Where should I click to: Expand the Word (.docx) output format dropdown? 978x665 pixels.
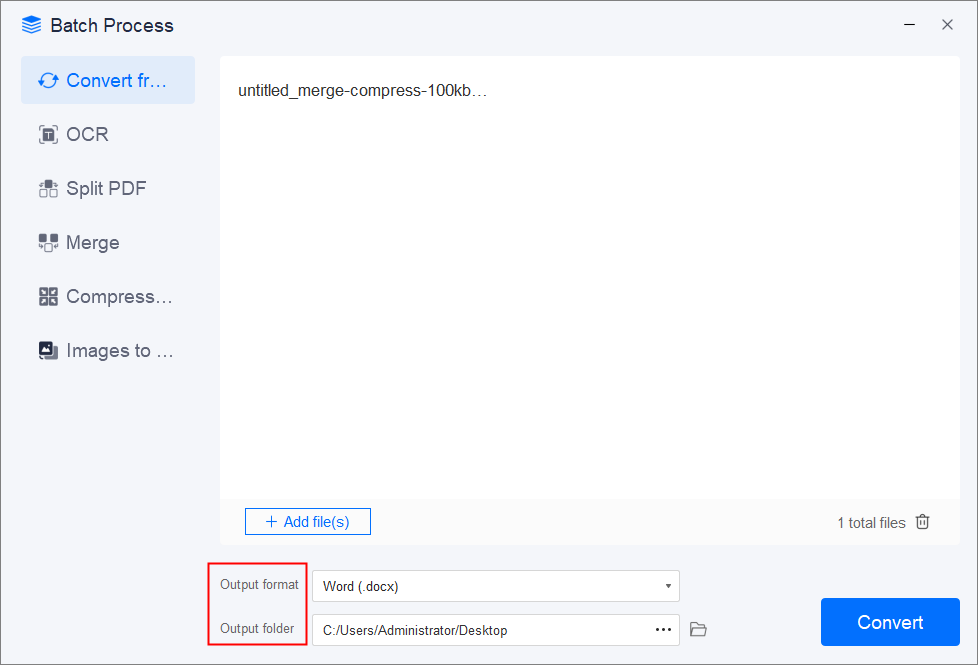(x=496, y=586)
